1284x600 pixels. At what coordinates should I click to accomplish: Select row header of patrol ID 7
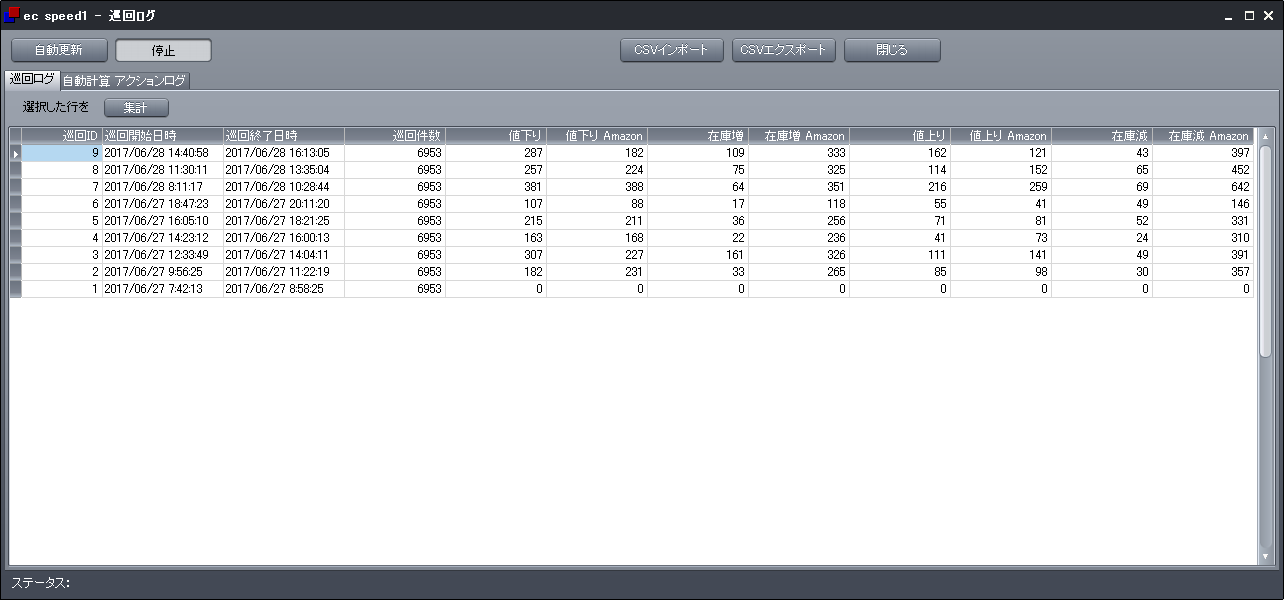pyautogui.click(x=16, y=187)
